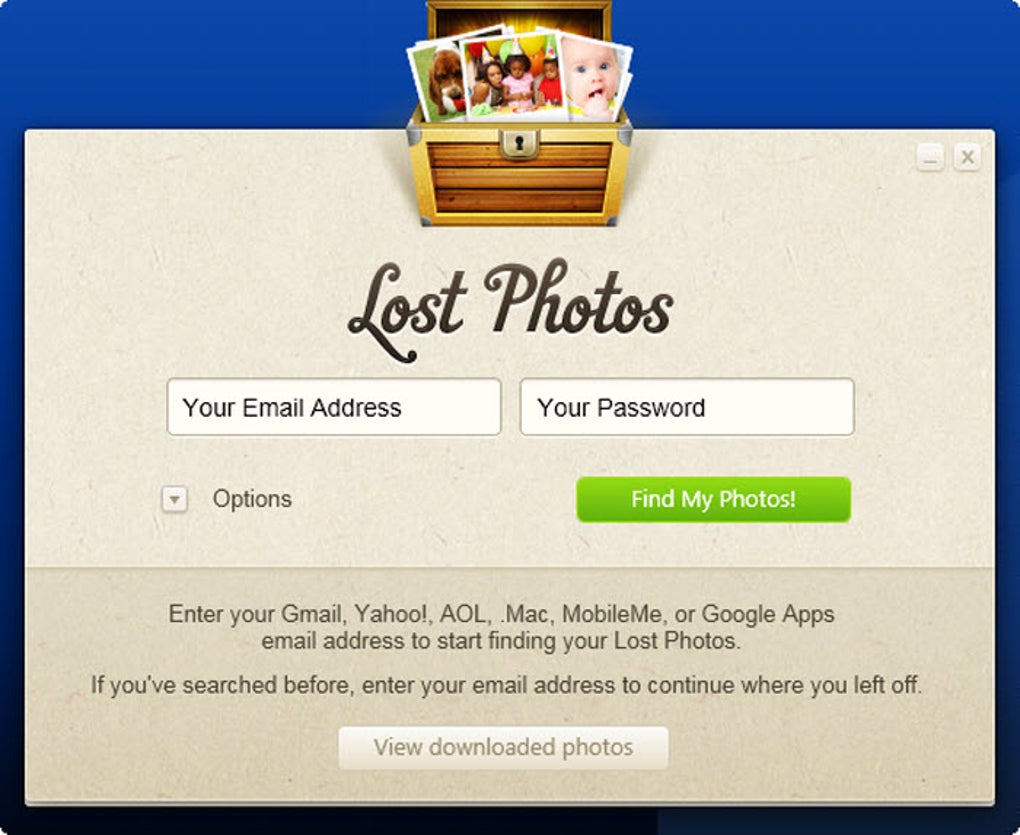Click the birthday party kids photo
1020x835 pixels.
click(515, 75)
